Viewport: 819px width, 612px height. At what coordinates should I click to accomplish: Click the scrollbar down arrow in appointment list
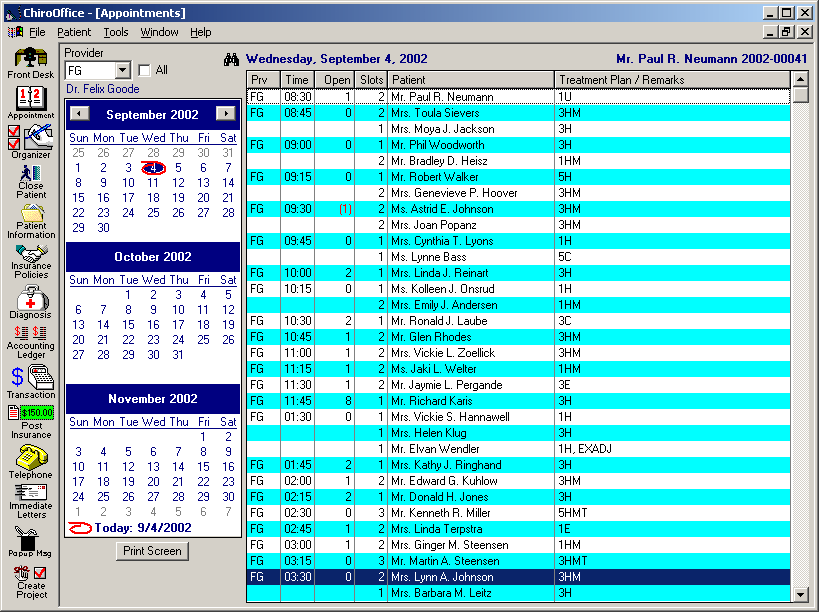point(800,594)
